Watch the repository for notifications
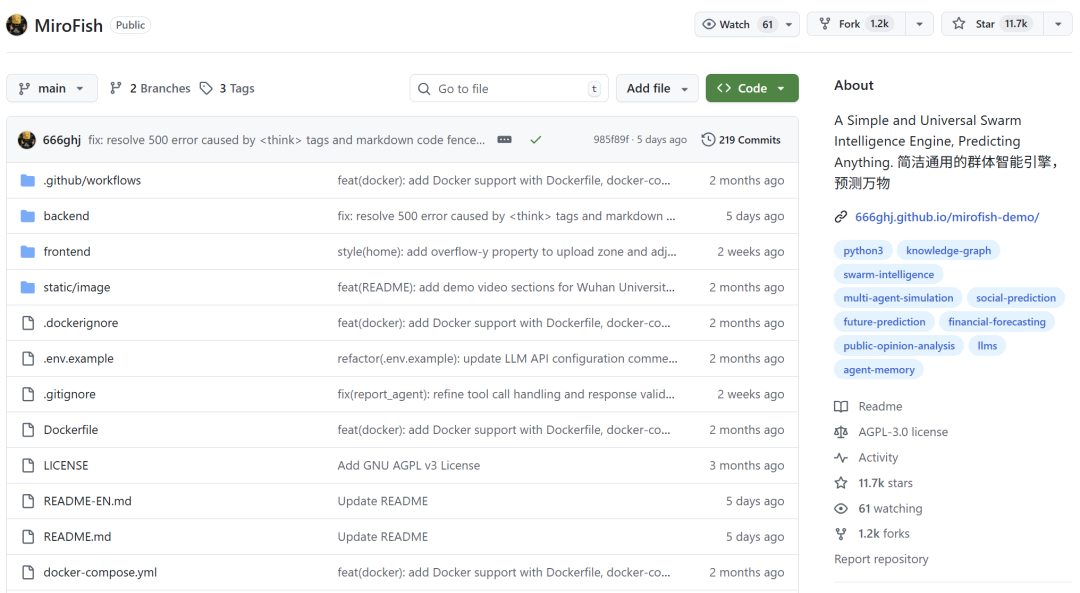 pyautogui.click(x=735, y=24)
